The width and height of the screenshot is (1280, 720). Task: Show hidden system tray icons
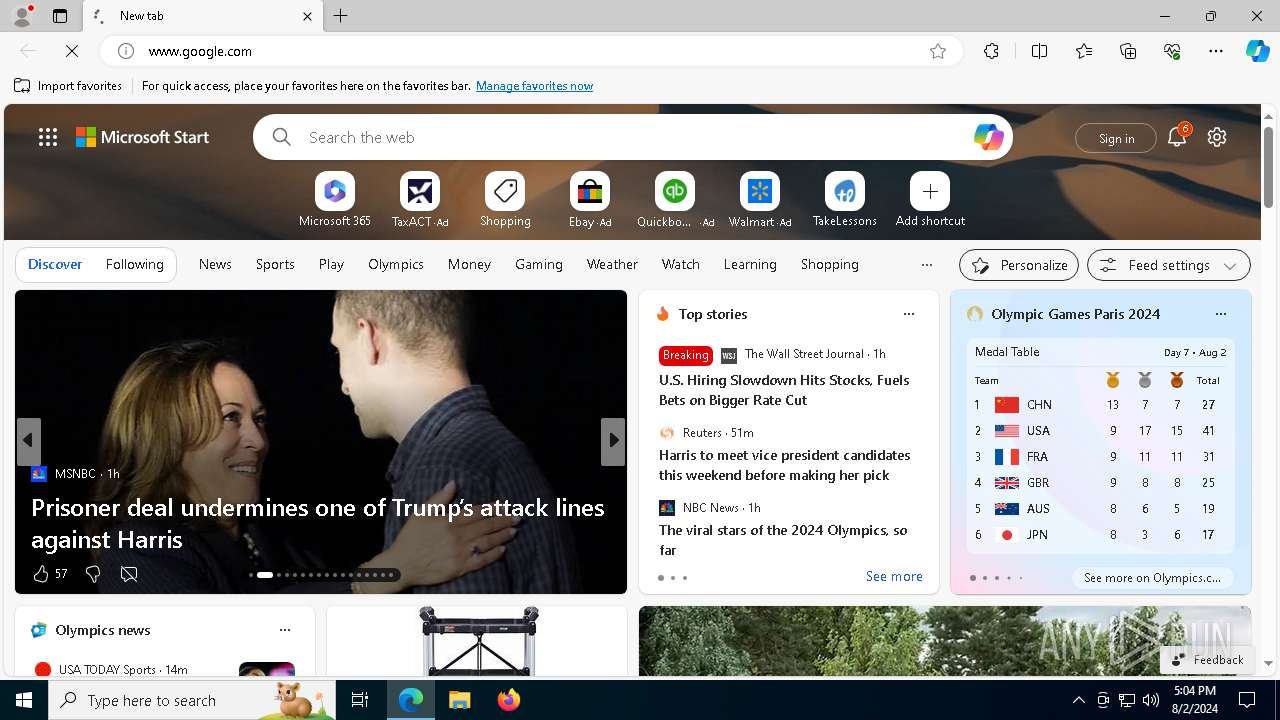click(x=1078, y=700)
